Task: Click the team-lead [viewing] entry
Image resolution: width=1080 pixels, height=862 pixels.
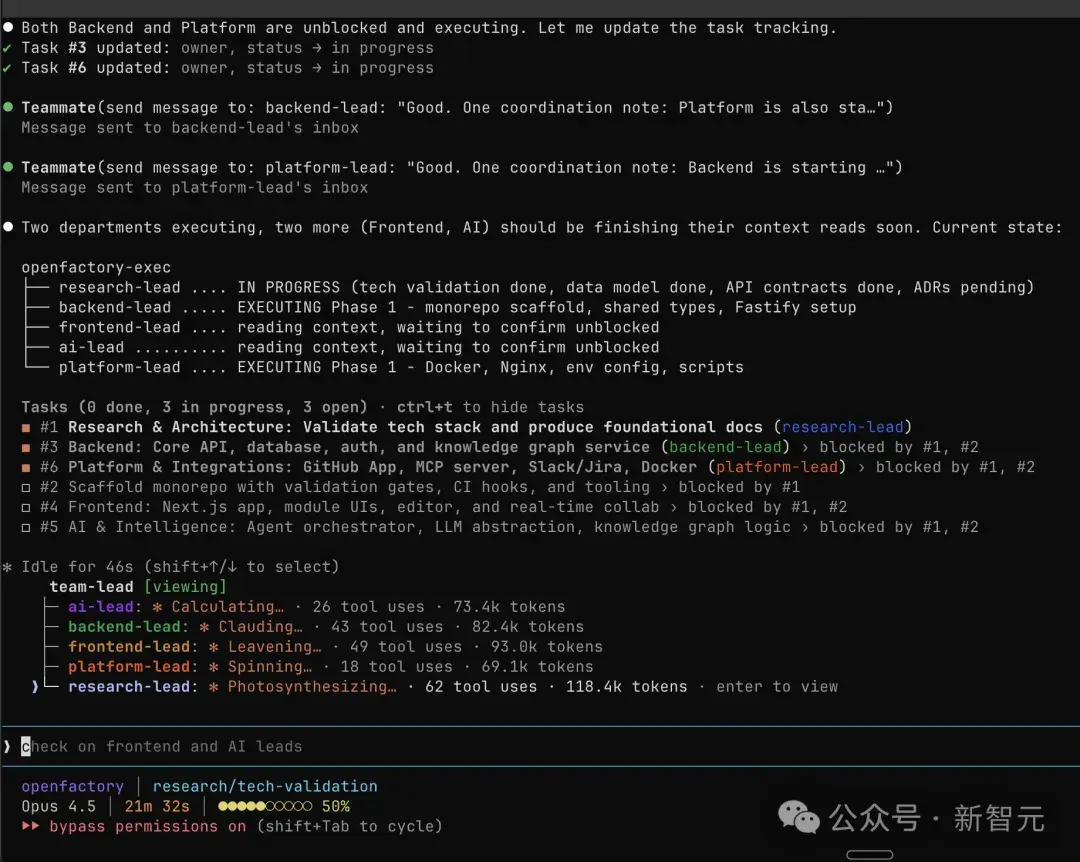Action: pos(138,586)
